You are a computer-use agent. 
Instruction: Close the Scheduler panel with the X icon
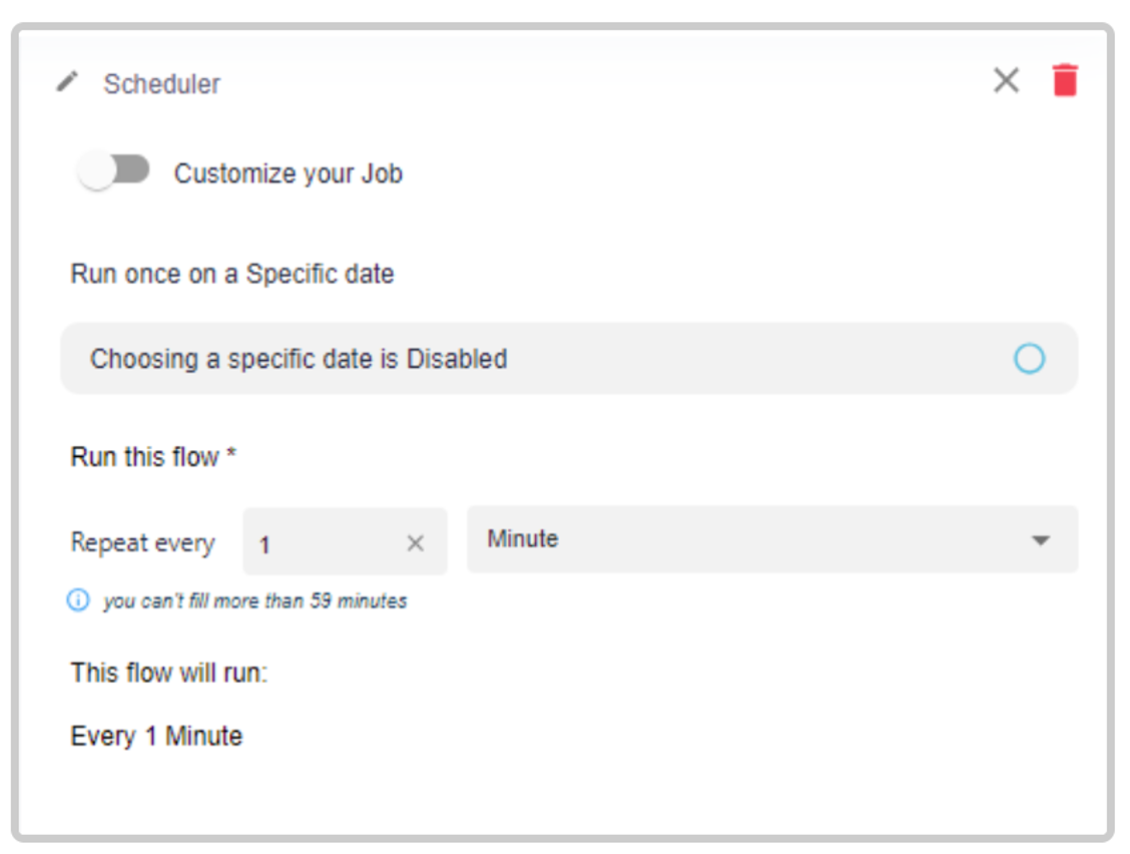(1006, 80)
